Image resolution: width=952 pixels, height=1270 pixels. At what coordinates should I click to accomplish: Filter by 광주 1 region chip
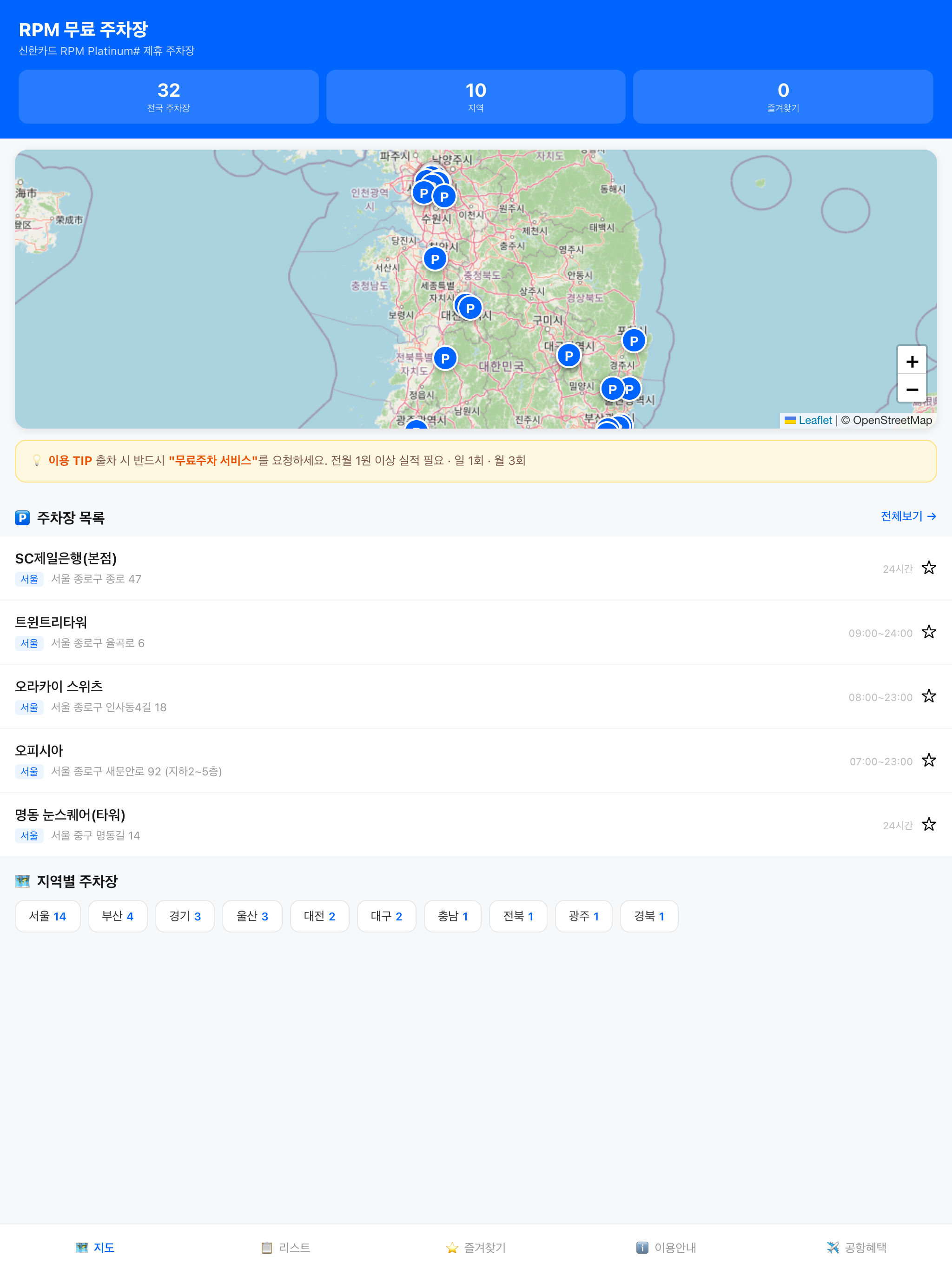pos(583,916)
